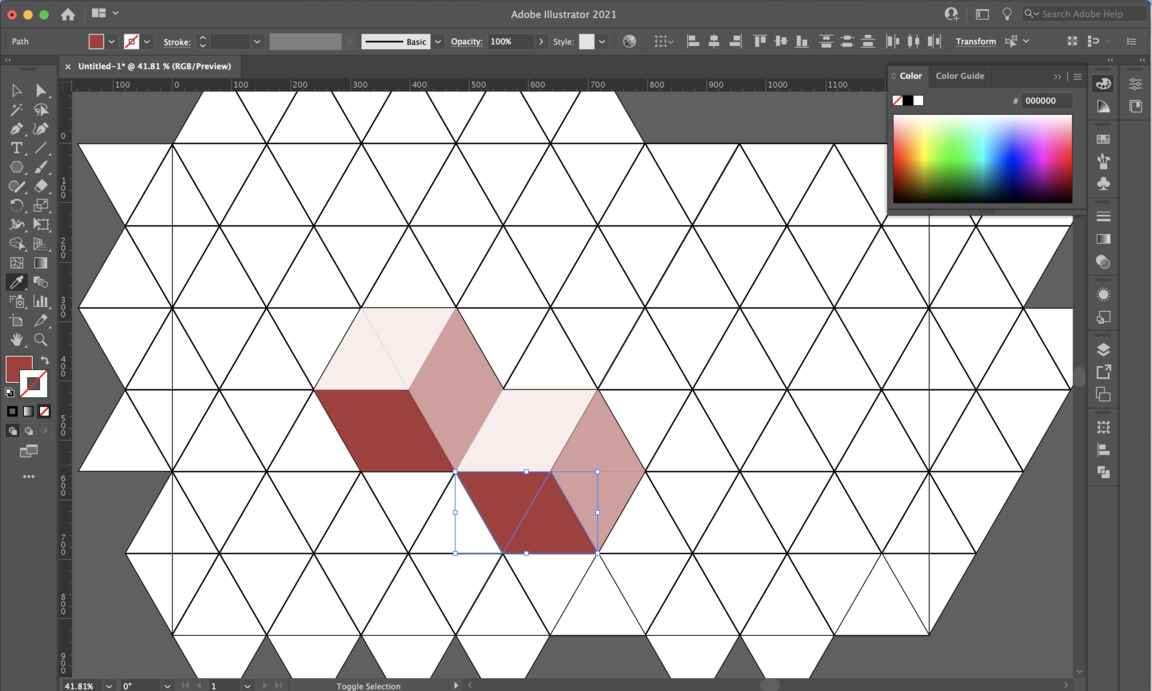The height and width of the screenshot is (691, 1152).
Task: Open the Change Screen Mode button
Action: [x=29, y=451]
